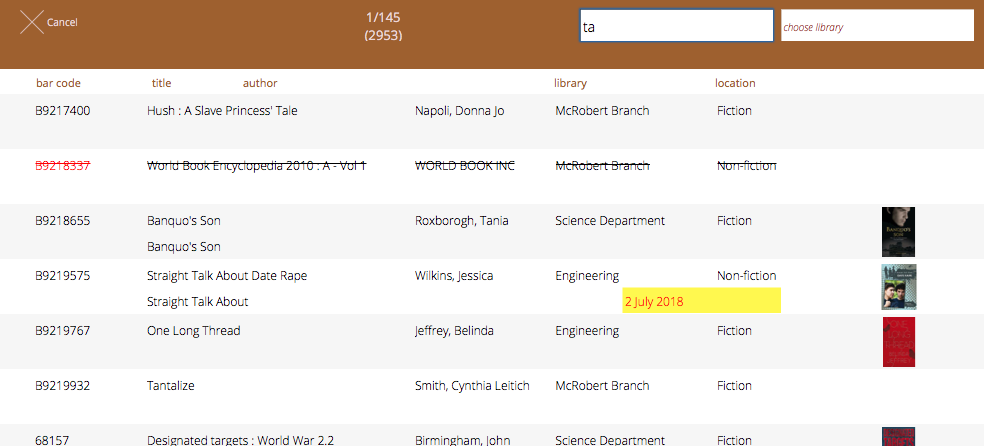Viewport: 984px width, 446px height.
Task: Click author Jeffrey, Belinda
Action: pos(454,331)
